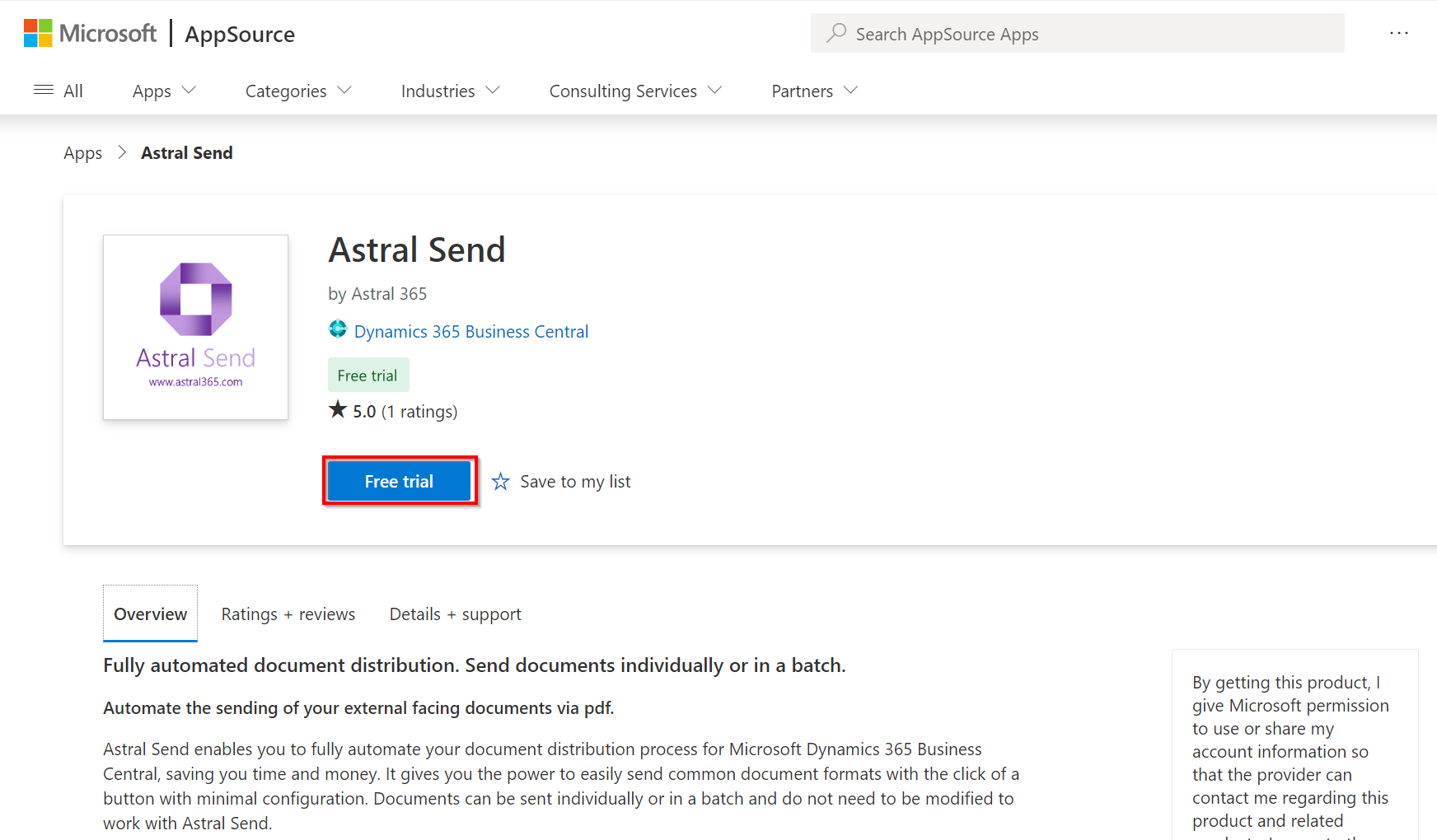Click the Microsoft logo icon
This screenshot has width=1437, height=840.
point(38,34)
